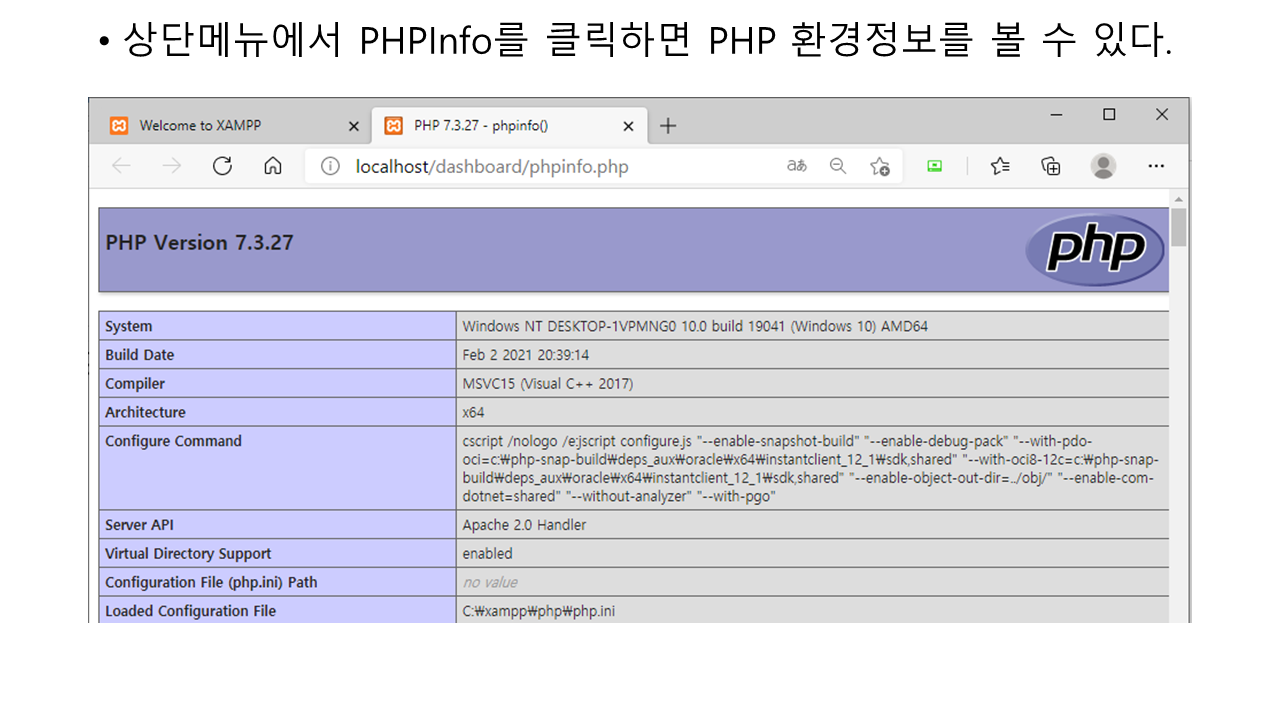Close the Welcome to XAMPP tab

pyautogui.click(x=353, y=126)
